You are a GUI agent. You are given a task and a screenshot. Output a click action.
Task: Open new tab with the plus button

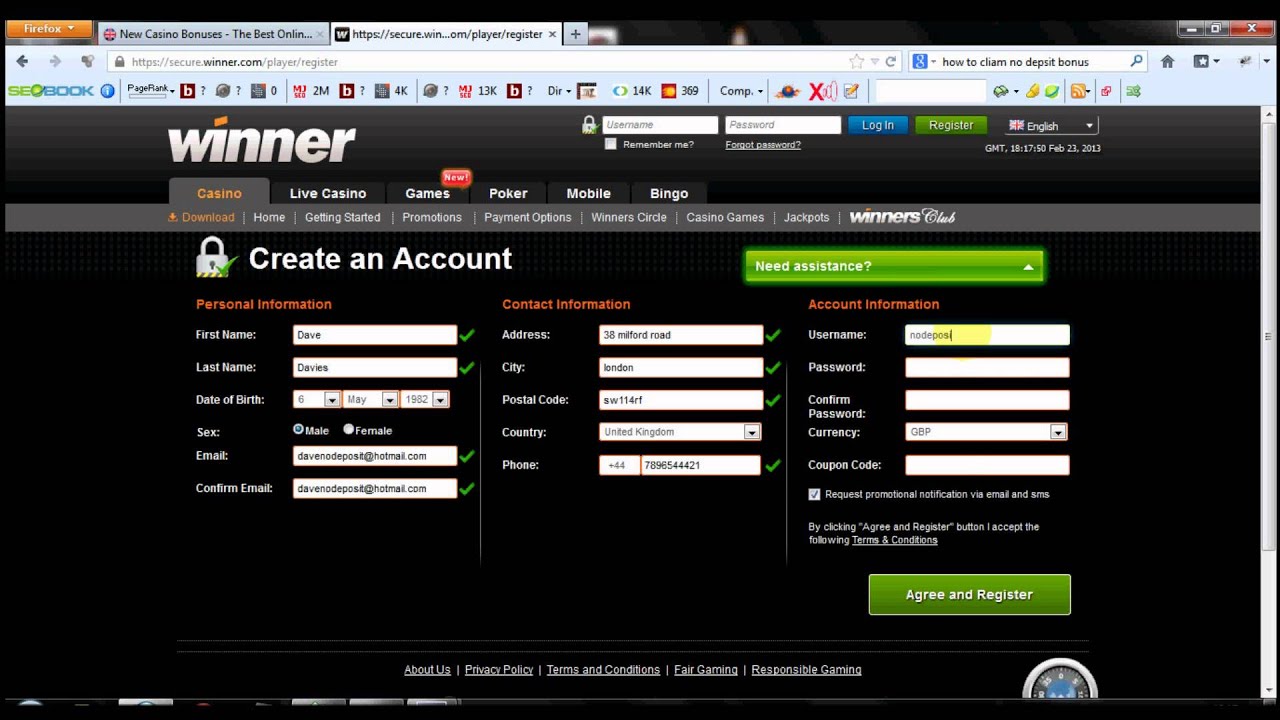575,34
